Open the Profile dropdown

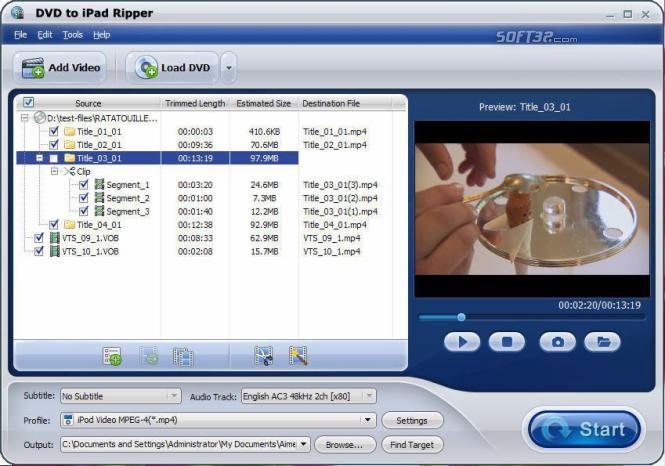(x=218, y=420)
